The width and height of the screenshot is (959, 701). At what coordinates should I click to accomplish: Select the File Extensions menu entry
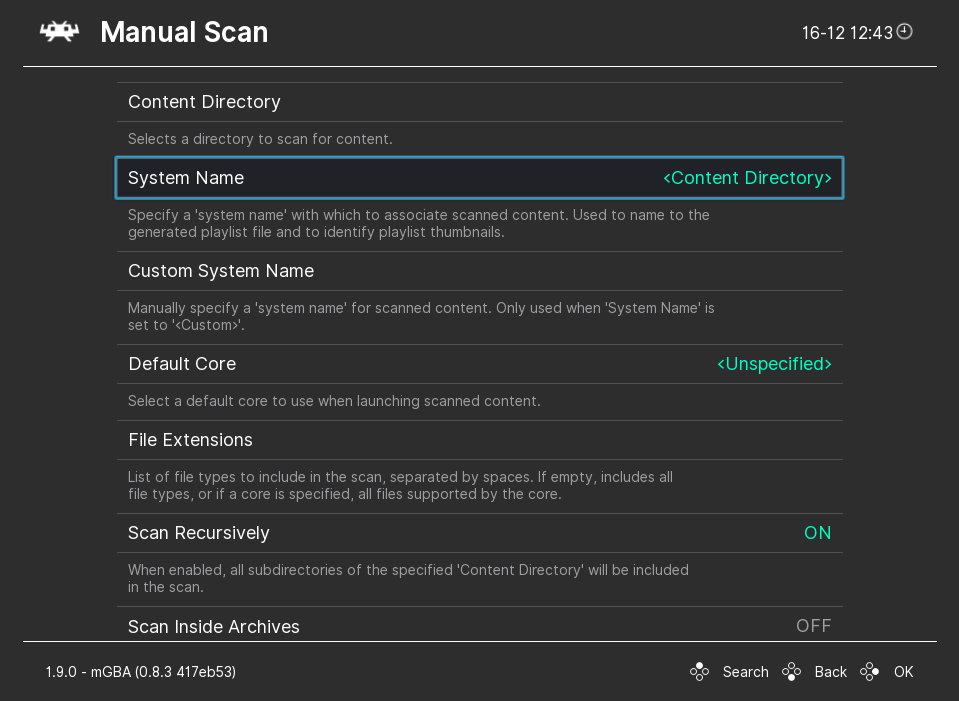pyautogui.click(x=190, y=440)
